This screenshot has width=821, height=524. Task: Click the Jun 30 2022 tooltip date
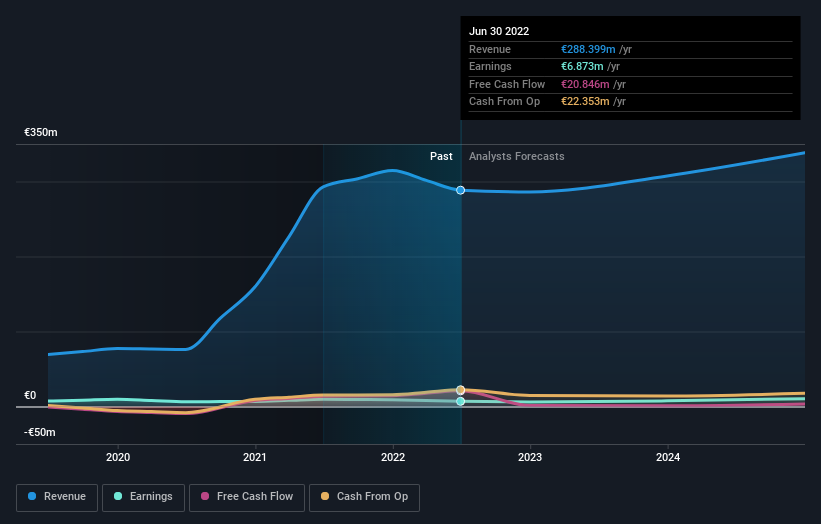point(499,31)
